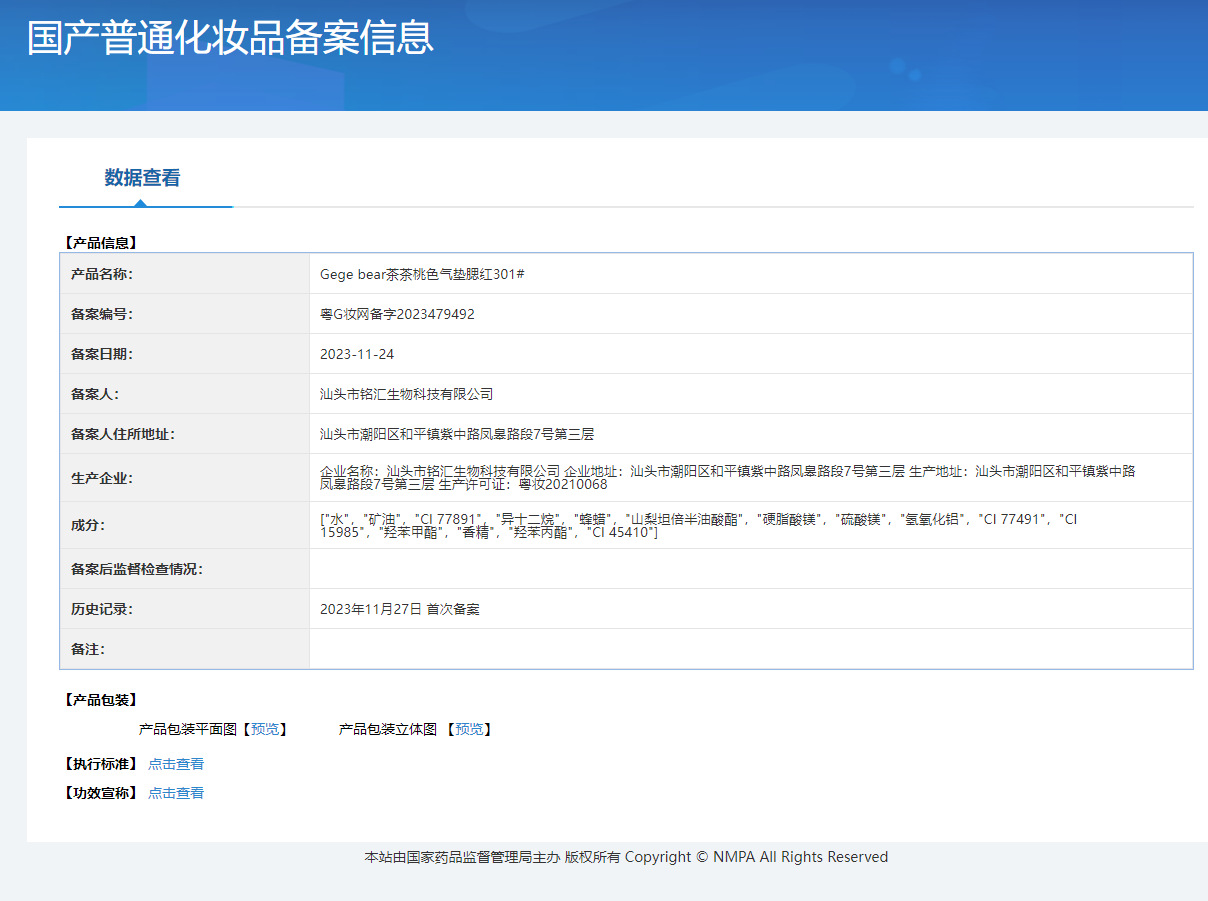This screenshot has height=901, width=1208.
Task: Click the empty 备注 value cell
Action: [x=750, y=649]
